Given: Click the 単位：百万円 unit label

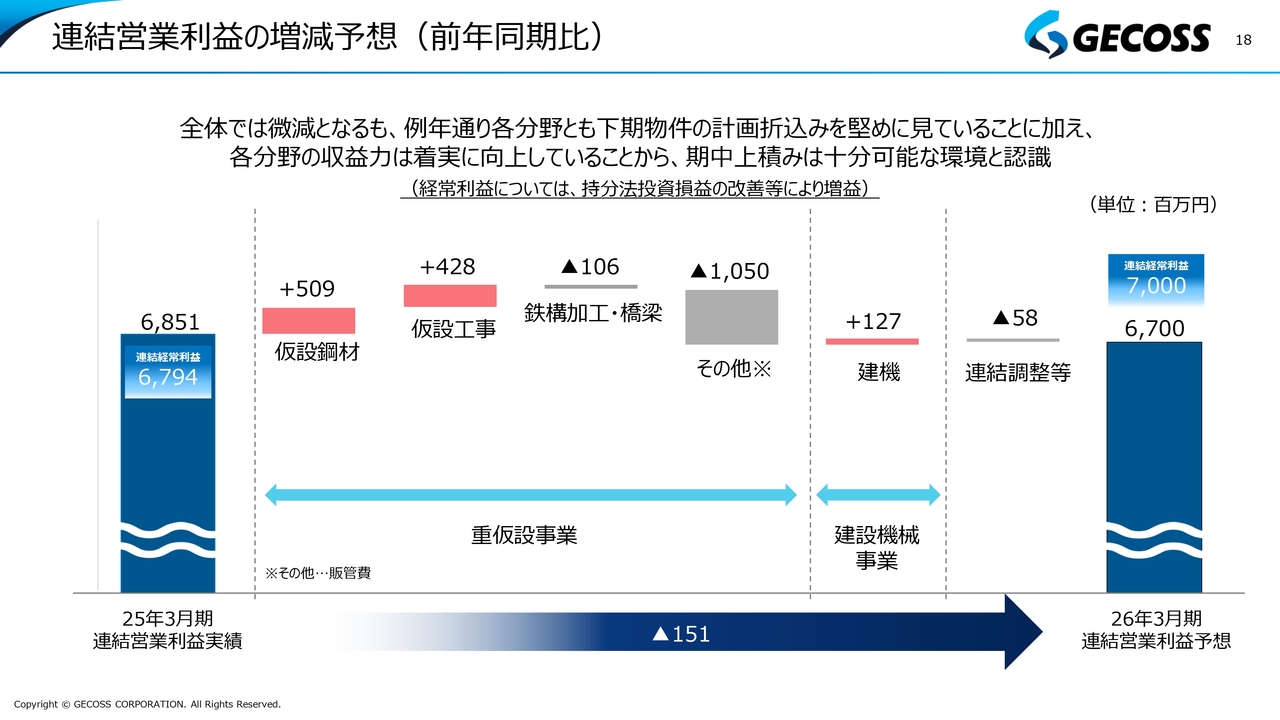Looking at the screenshot, I should [1152, 204].
